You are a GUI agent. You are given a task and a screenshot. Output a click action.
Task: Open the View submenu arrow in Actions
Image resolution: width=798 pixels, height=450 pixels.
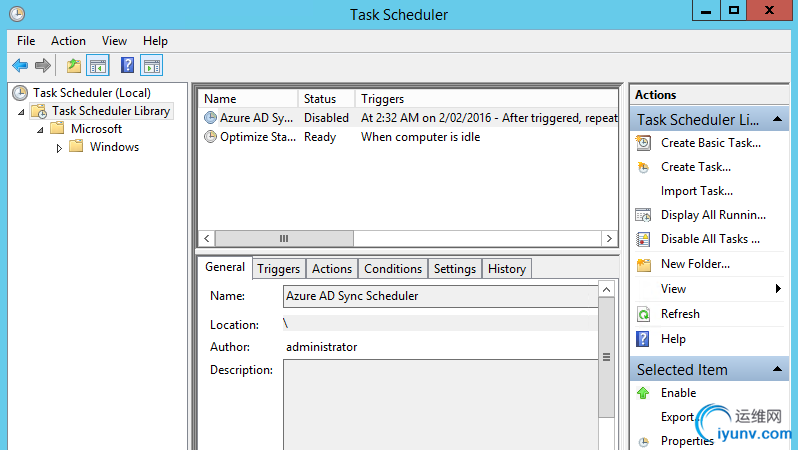[778, 289]
